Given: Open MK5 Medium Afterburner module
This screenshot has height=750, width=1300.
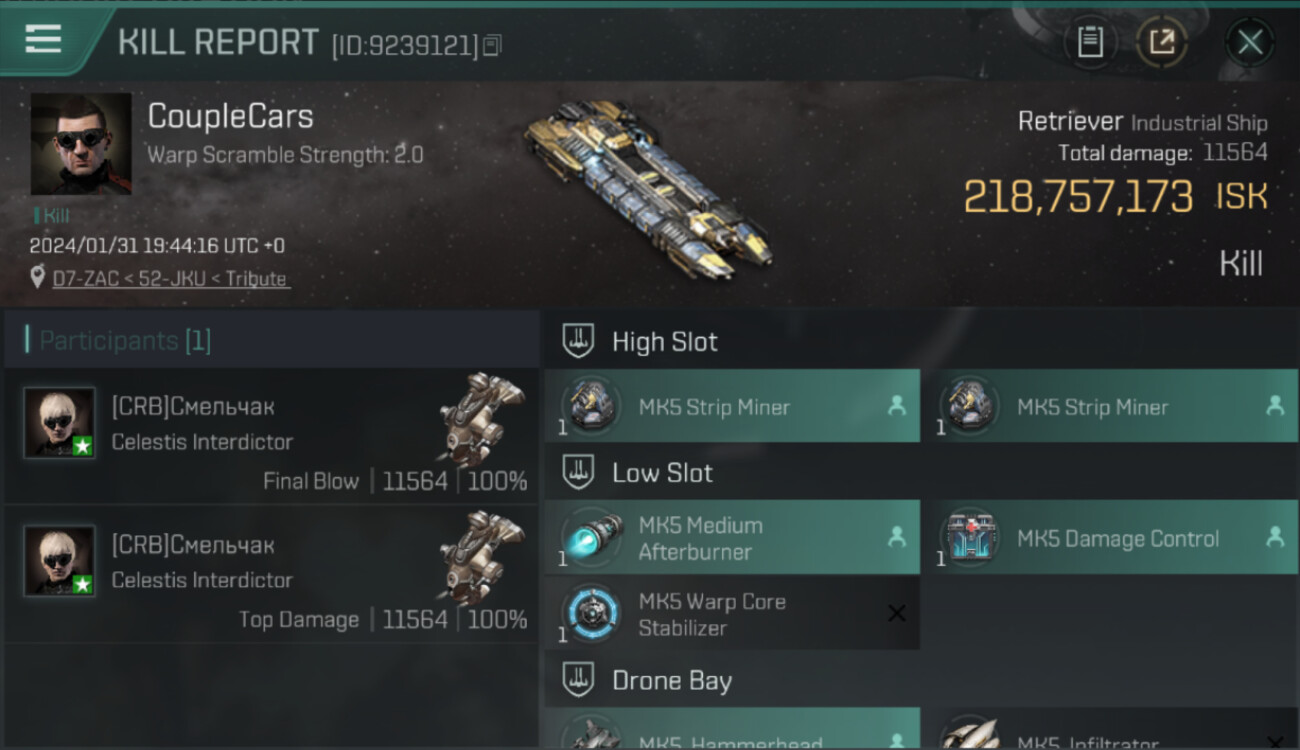Looking at the screenshot, I should [732, 538].
